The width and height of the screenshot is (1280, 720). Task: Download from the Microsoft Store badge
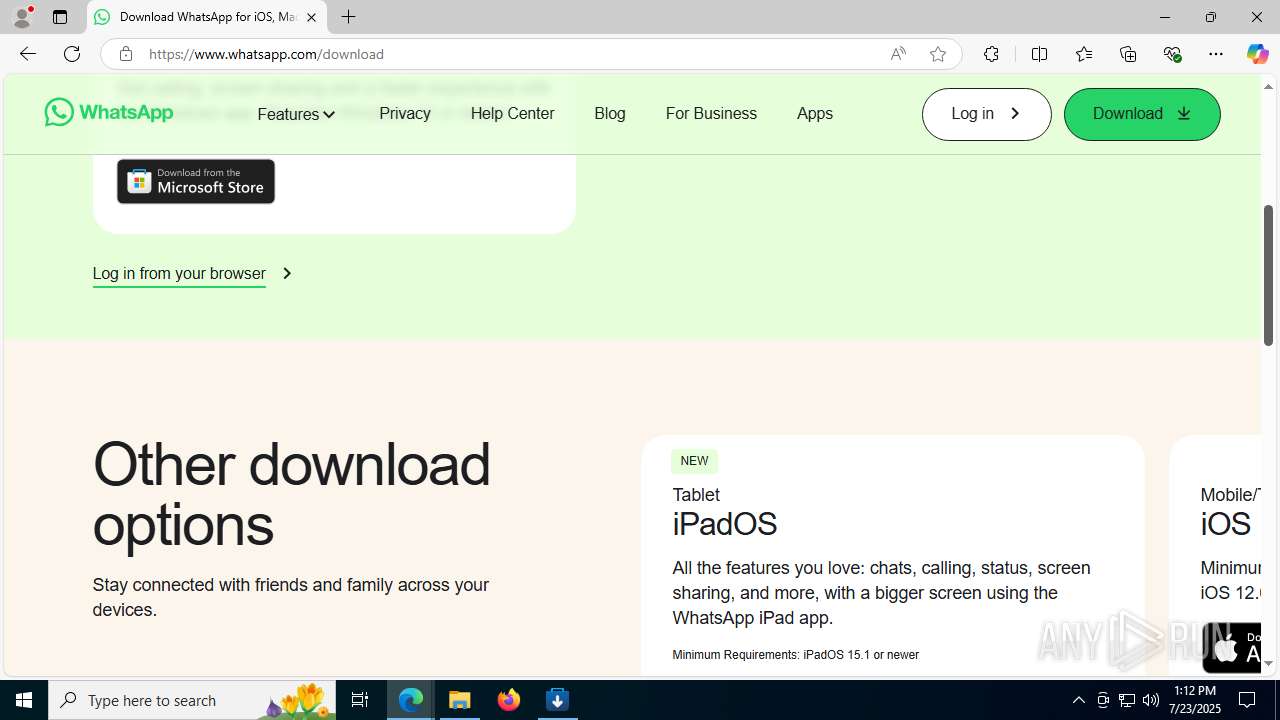click(196, 181)
